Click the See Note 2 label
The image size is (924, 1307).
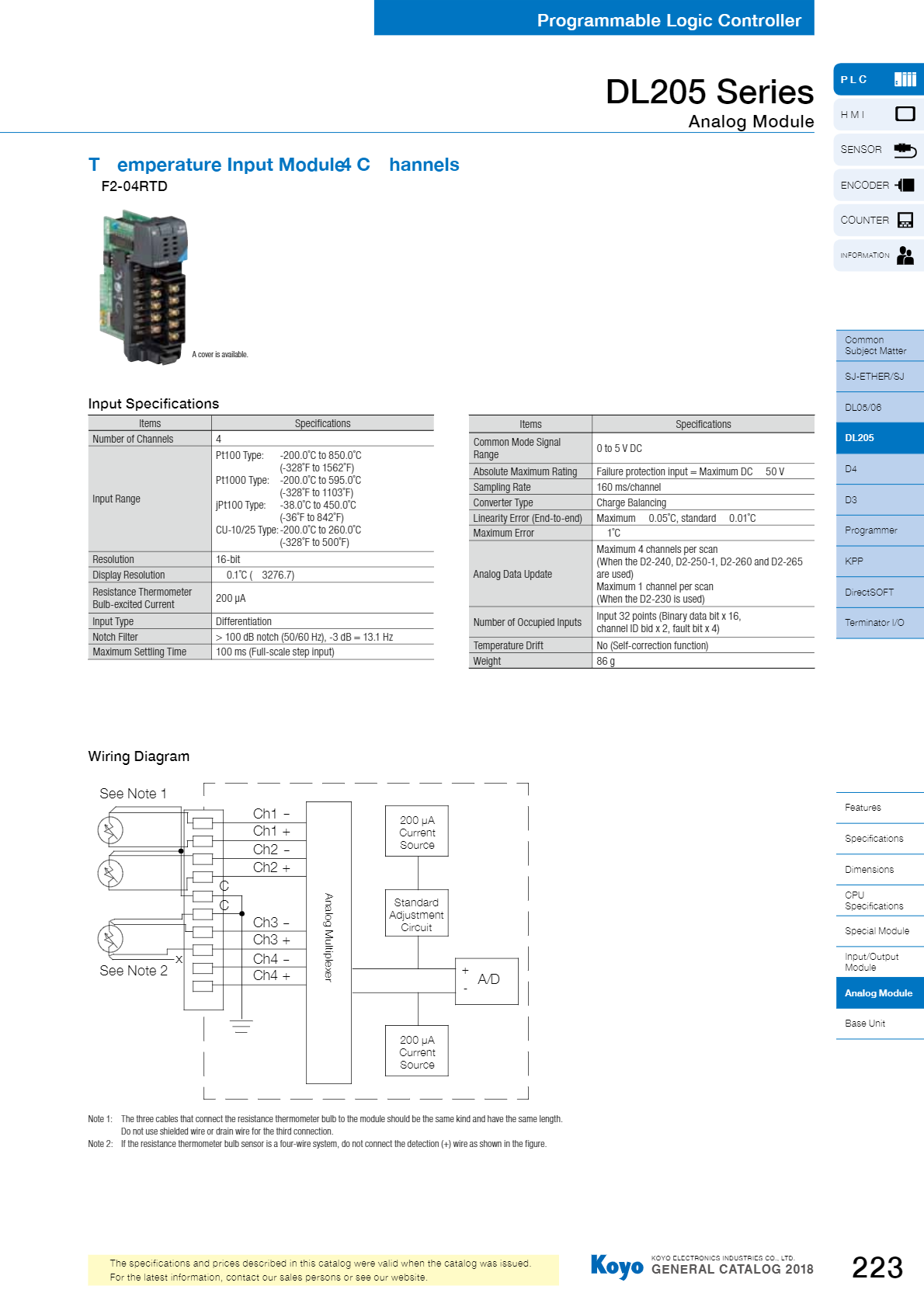tap(134, 971)
